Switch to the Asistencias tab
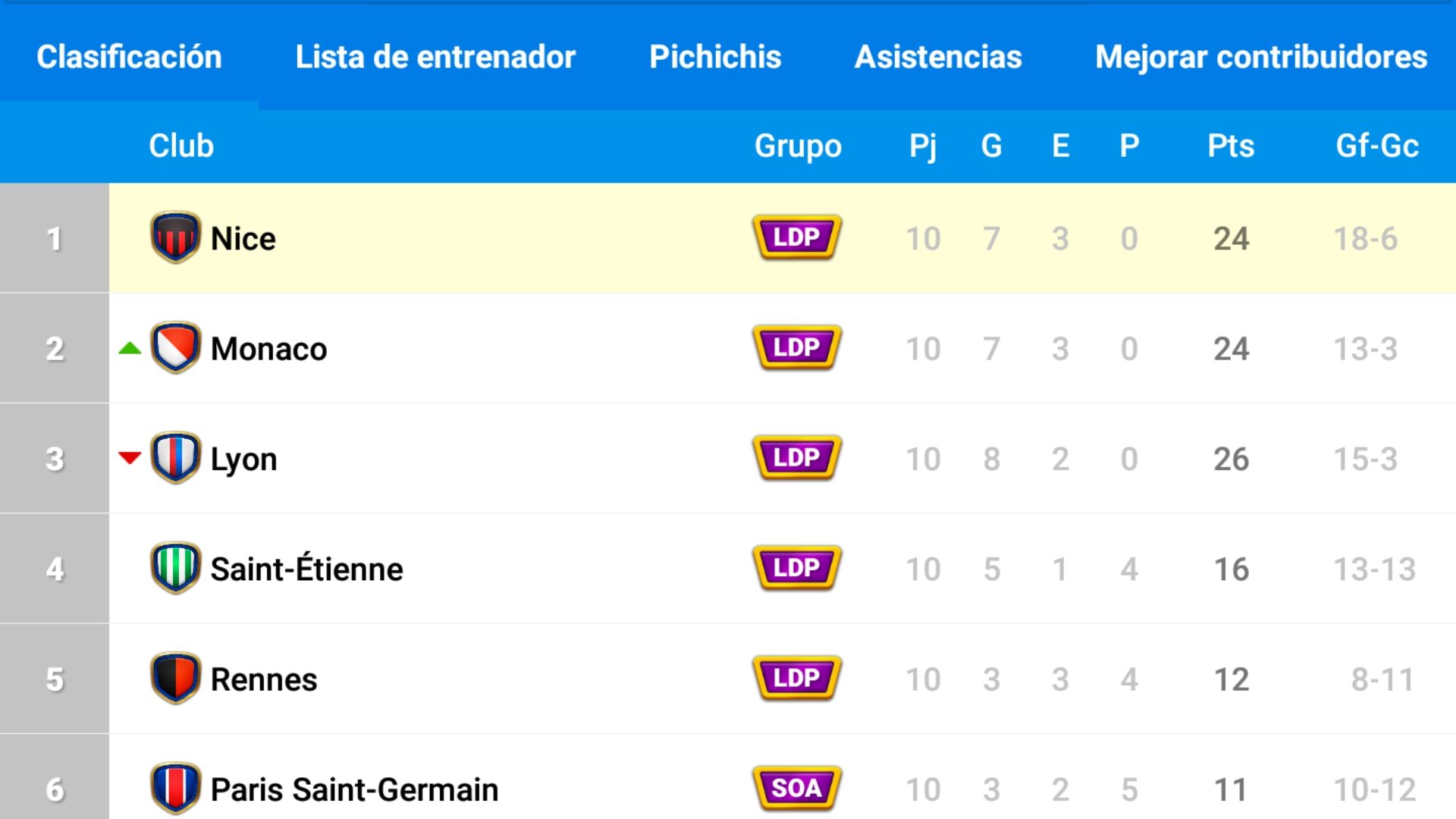The height and width of the screenshot is (819, 1456). coord(938,56)
